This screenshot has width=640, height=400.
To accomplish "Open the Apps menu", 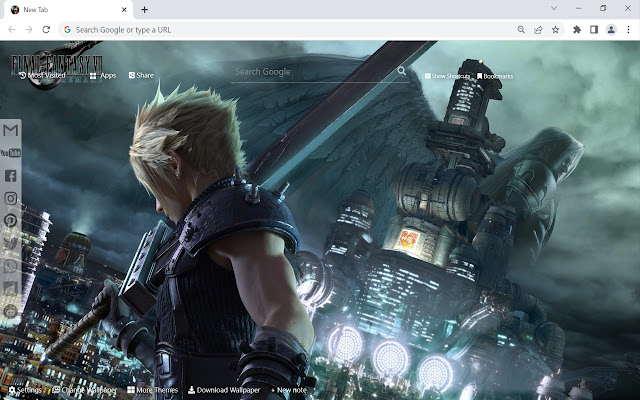I will [103, 76].
